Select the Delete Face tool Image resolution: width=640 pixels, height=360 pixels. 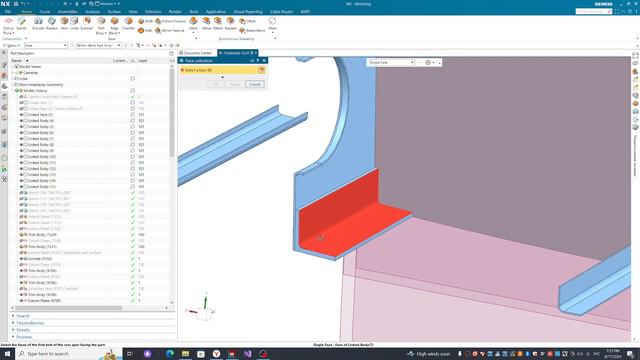click(218, 24)
